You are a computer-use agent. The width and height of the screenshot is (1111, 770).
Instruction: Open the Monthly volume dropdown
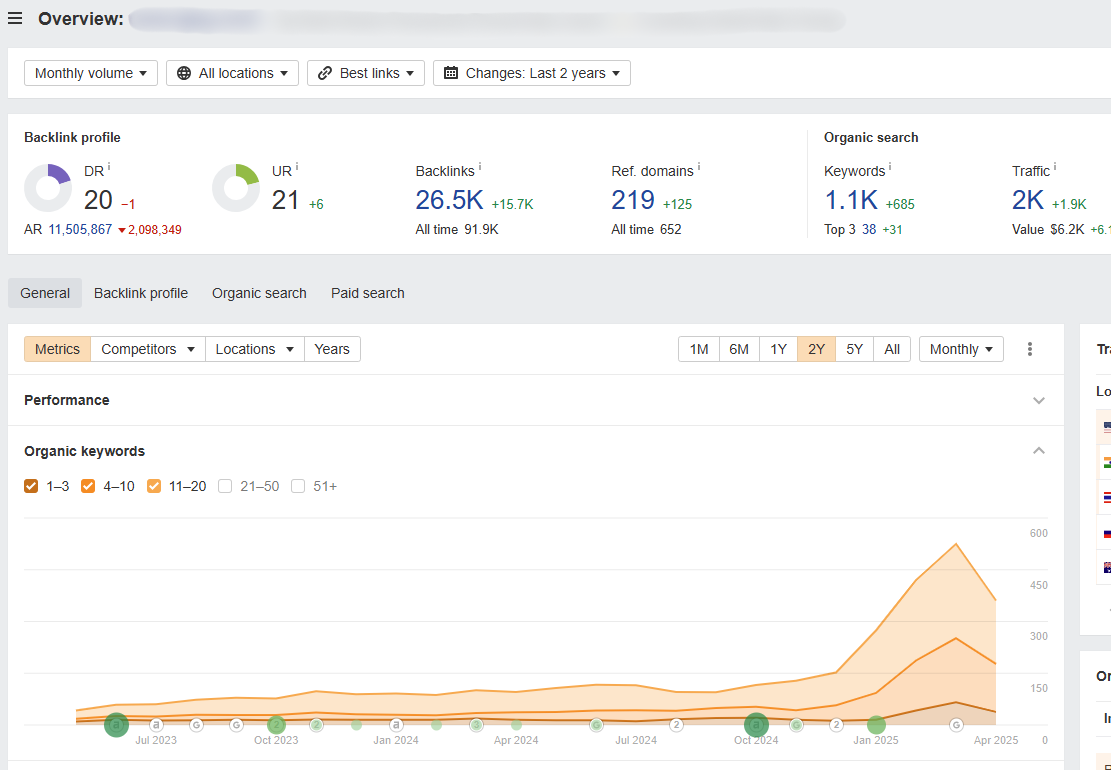(x=91, y=73)
